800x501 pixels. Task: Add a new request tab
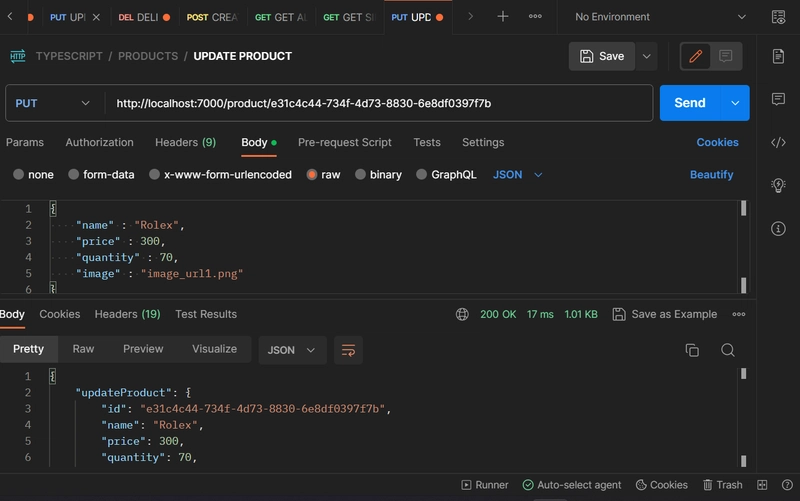(503, 17)
